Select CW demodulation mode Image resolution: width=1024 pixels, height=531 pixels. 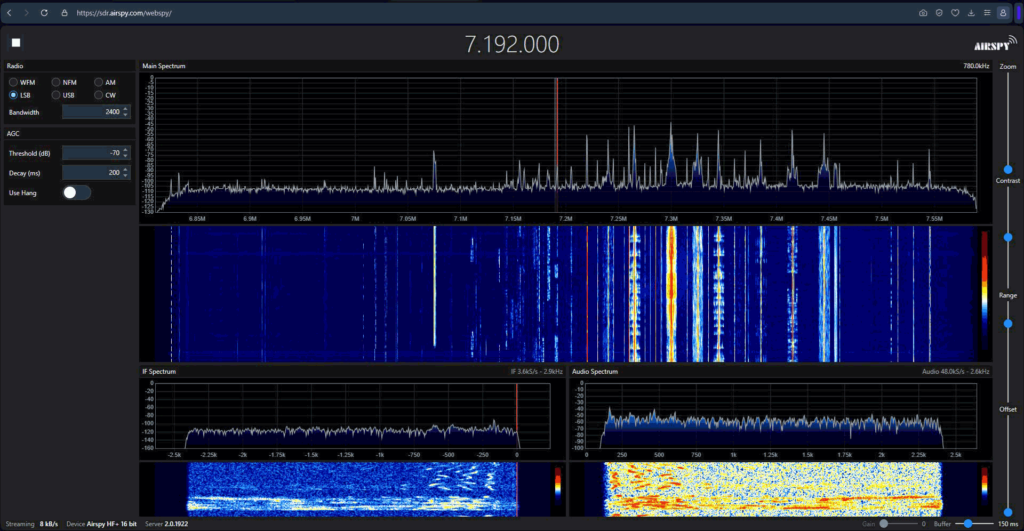(x=98, y=95)
